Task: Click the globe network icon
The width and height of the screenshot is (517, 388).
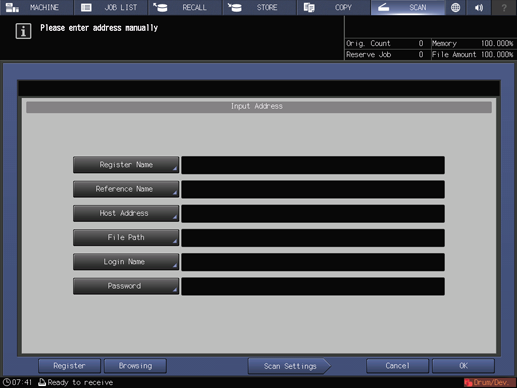Action: (455, 7)
